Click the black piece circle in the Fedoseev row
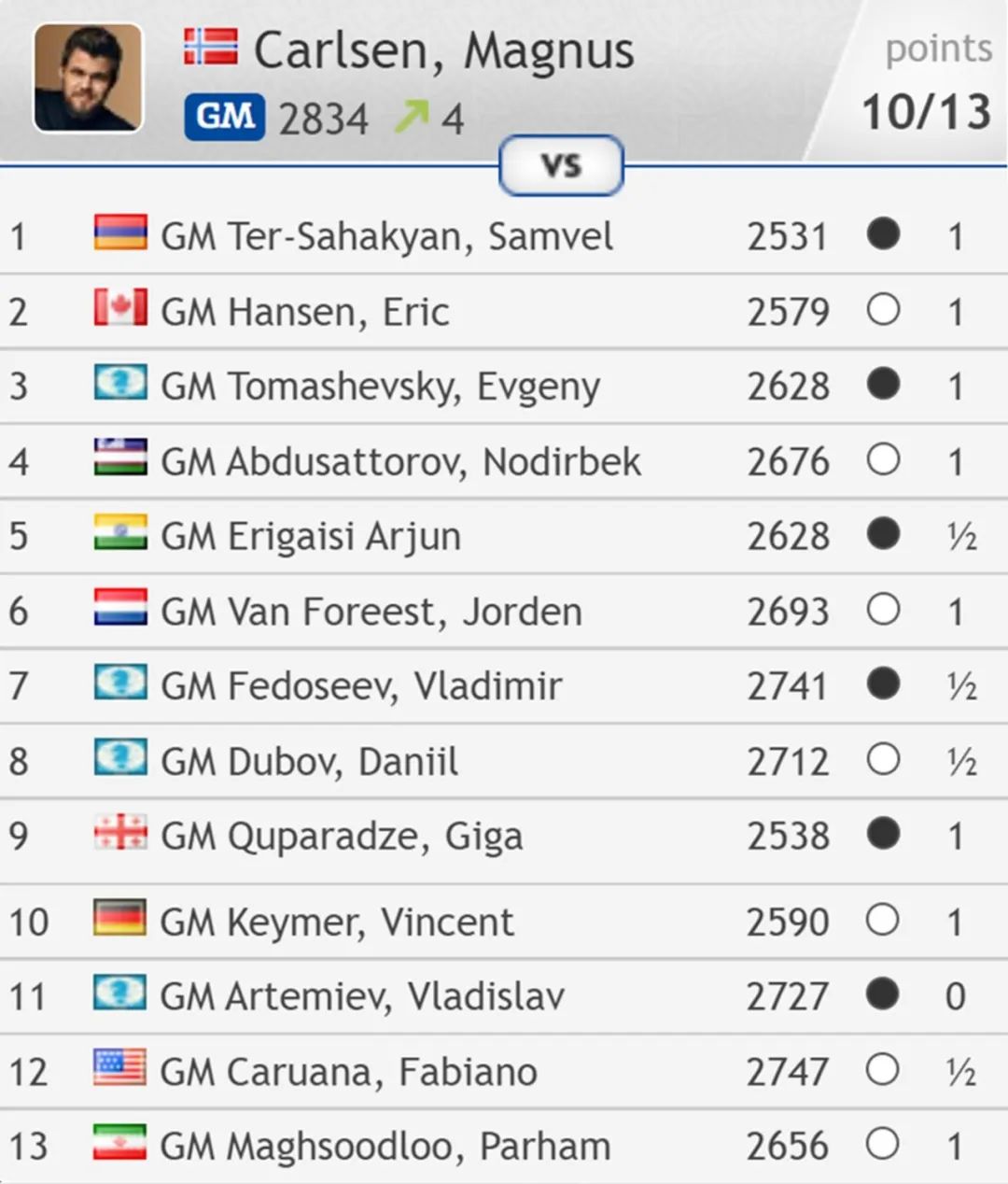 (x=883, y=684)
